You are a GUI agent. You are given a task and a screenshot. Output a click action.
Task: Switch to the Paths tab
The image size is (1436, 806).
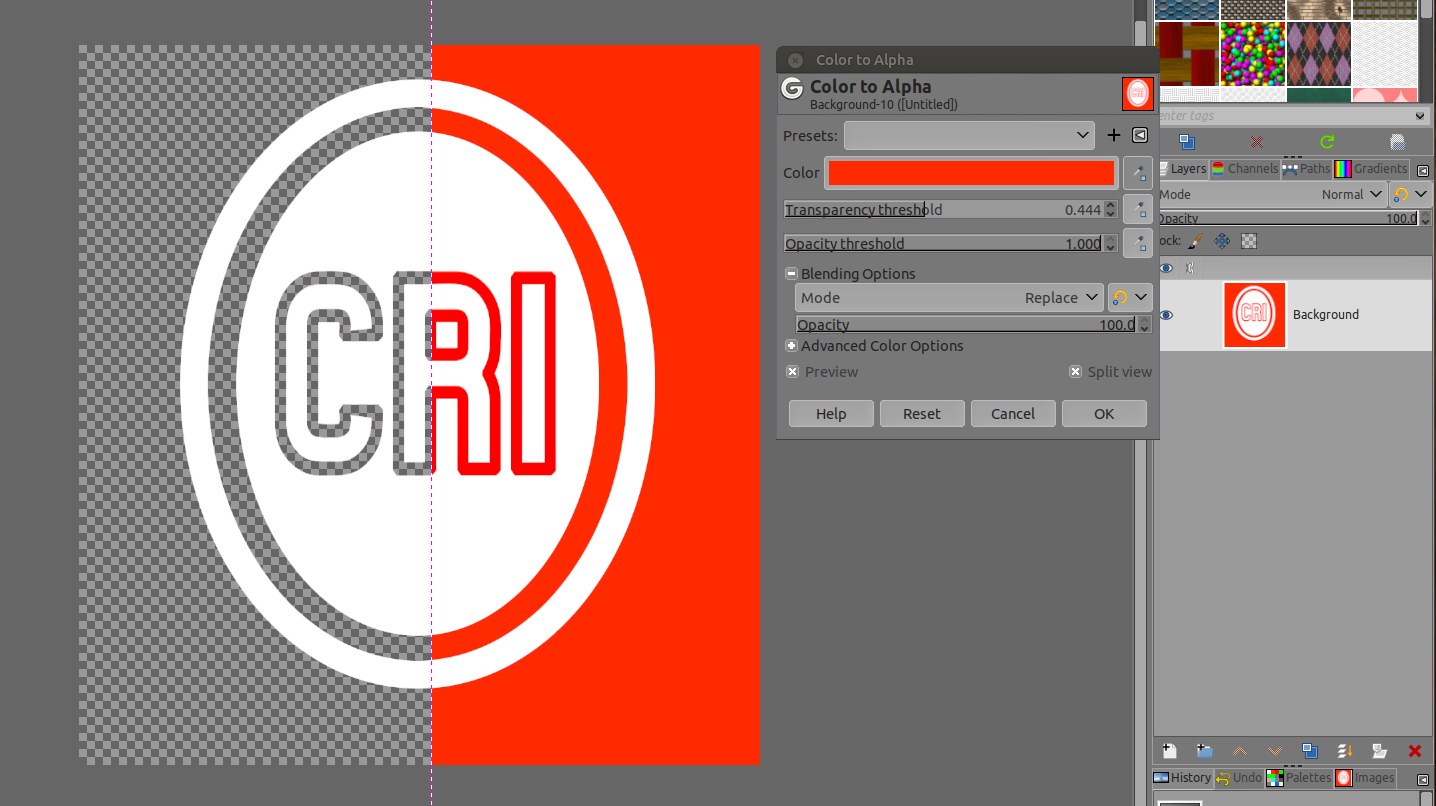[x=1307, y=169]
